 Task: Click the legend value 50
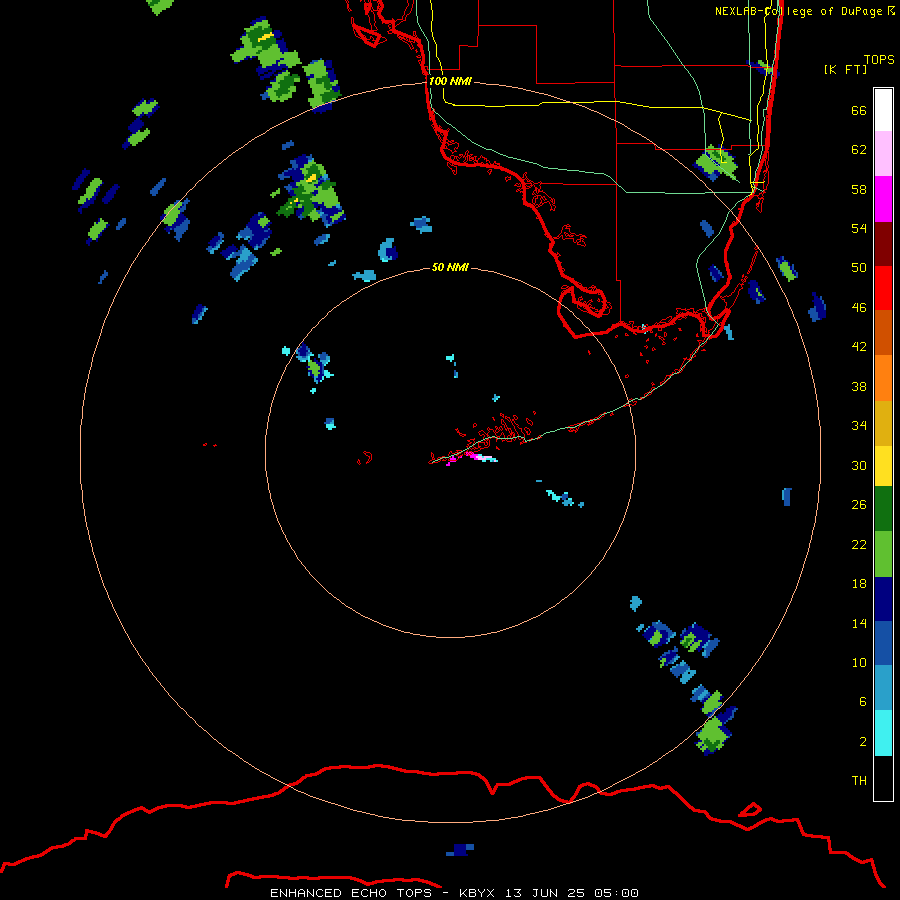pyautogui.click(x=859, y=267)
